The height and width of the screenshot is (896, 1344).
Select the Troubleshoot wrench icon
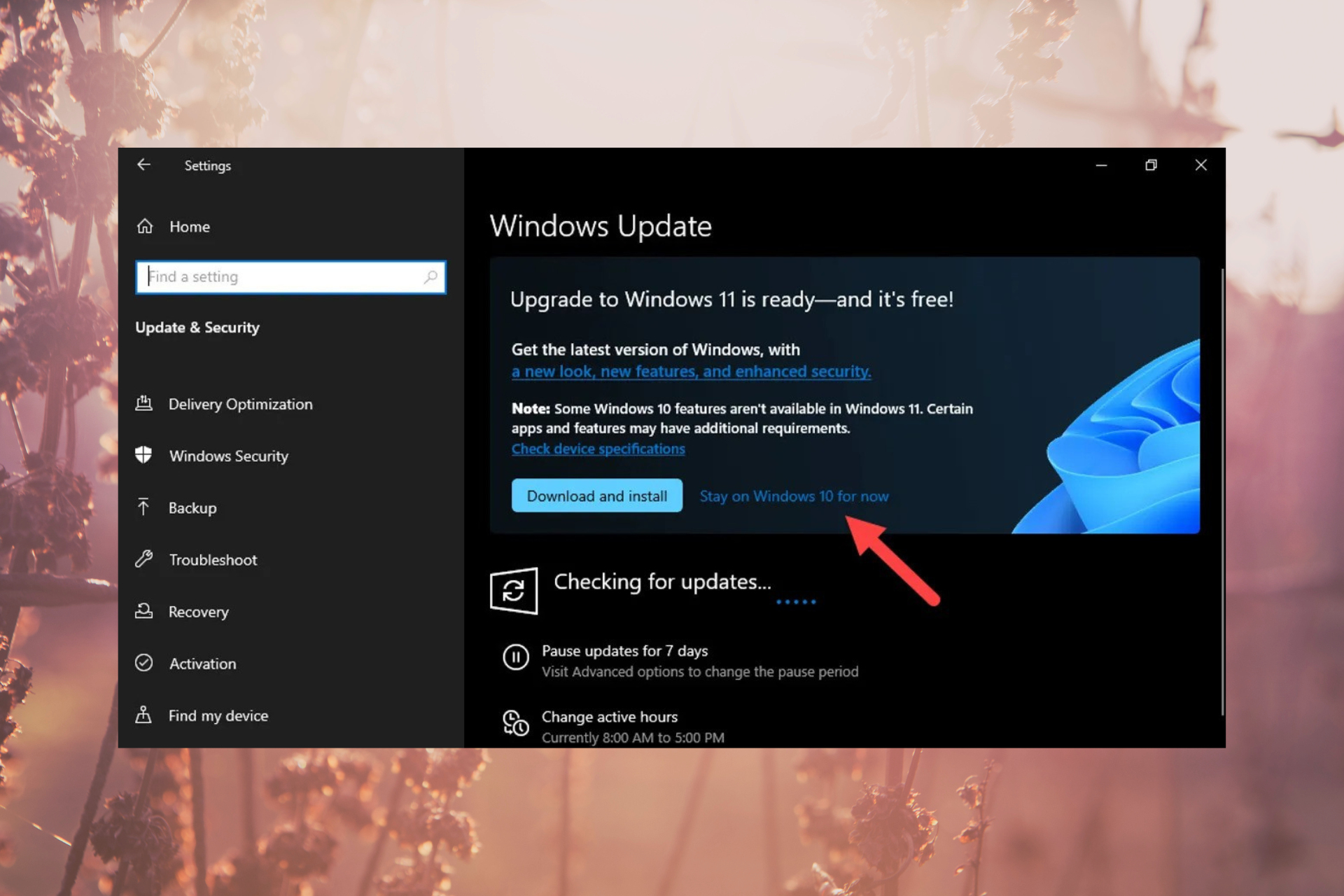(144, 559)
